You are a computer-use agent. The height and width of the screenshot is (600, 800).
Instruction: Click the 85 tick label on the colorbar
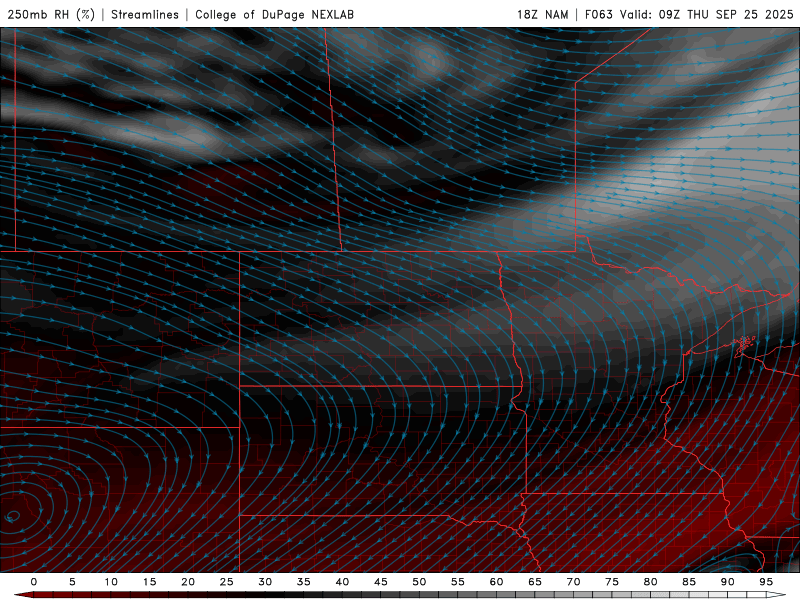689,582
